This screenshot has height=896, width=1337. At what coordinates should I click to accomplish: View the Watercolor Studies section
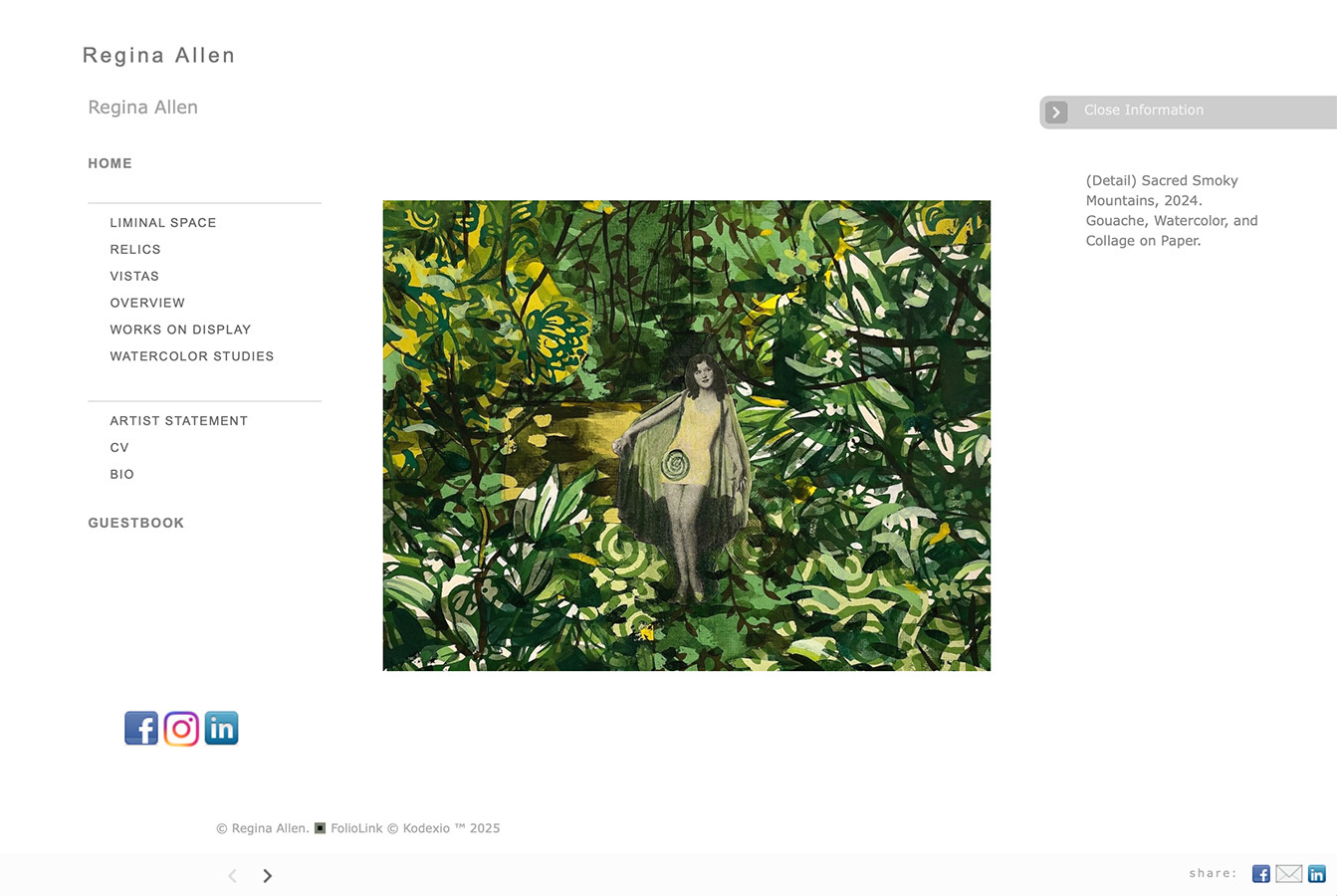pyautogui.click(x=192, y=356)
